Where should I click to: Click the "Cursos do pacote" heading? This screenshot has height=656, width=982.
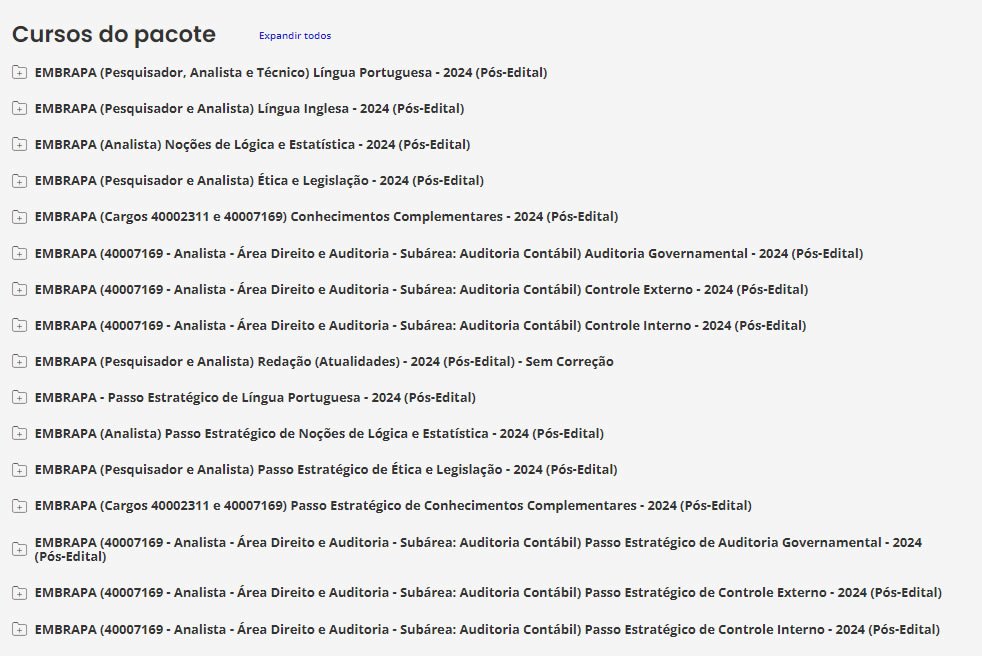[x=114, y=34]
